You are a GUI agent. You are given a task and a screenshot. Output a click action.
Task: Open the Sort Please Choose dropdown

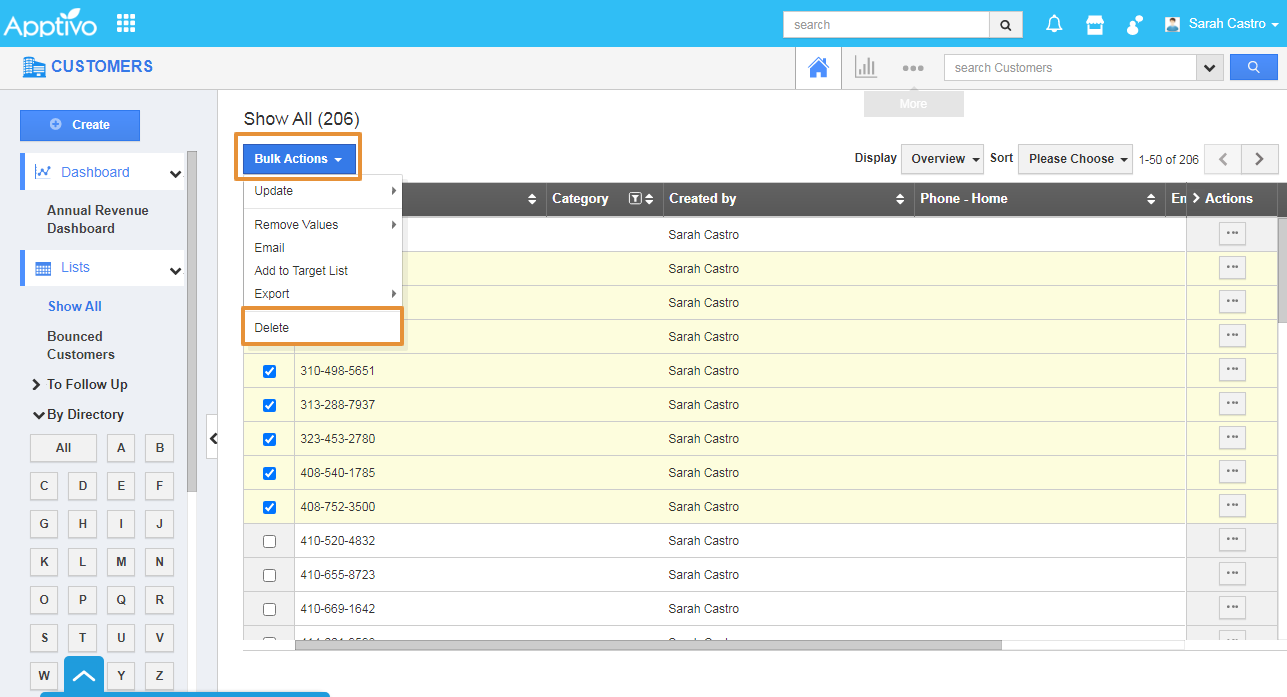point(1075,159)
